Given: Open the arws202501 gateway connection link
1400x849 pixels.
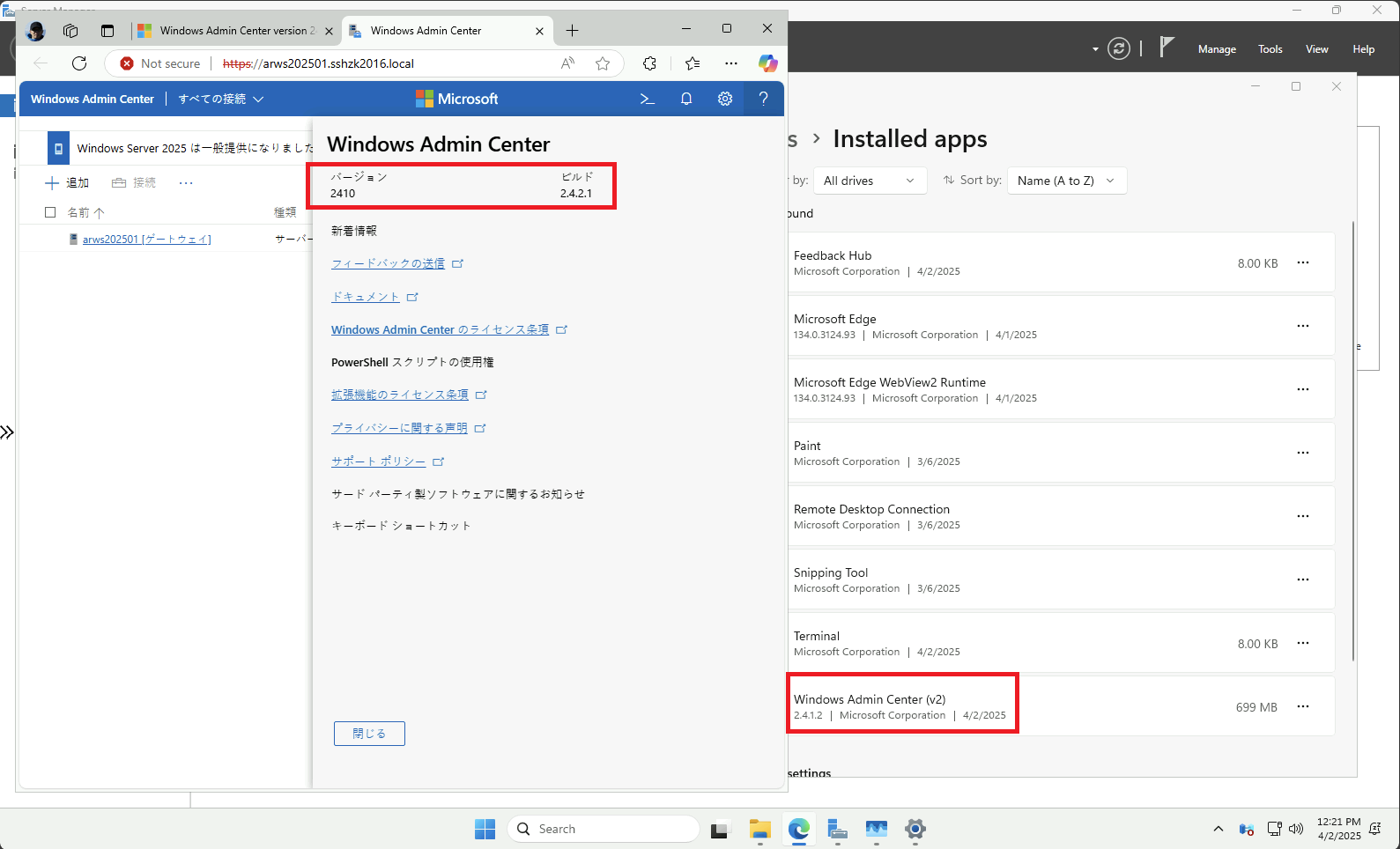Looking at the screenshot, I should click(146, 240).
